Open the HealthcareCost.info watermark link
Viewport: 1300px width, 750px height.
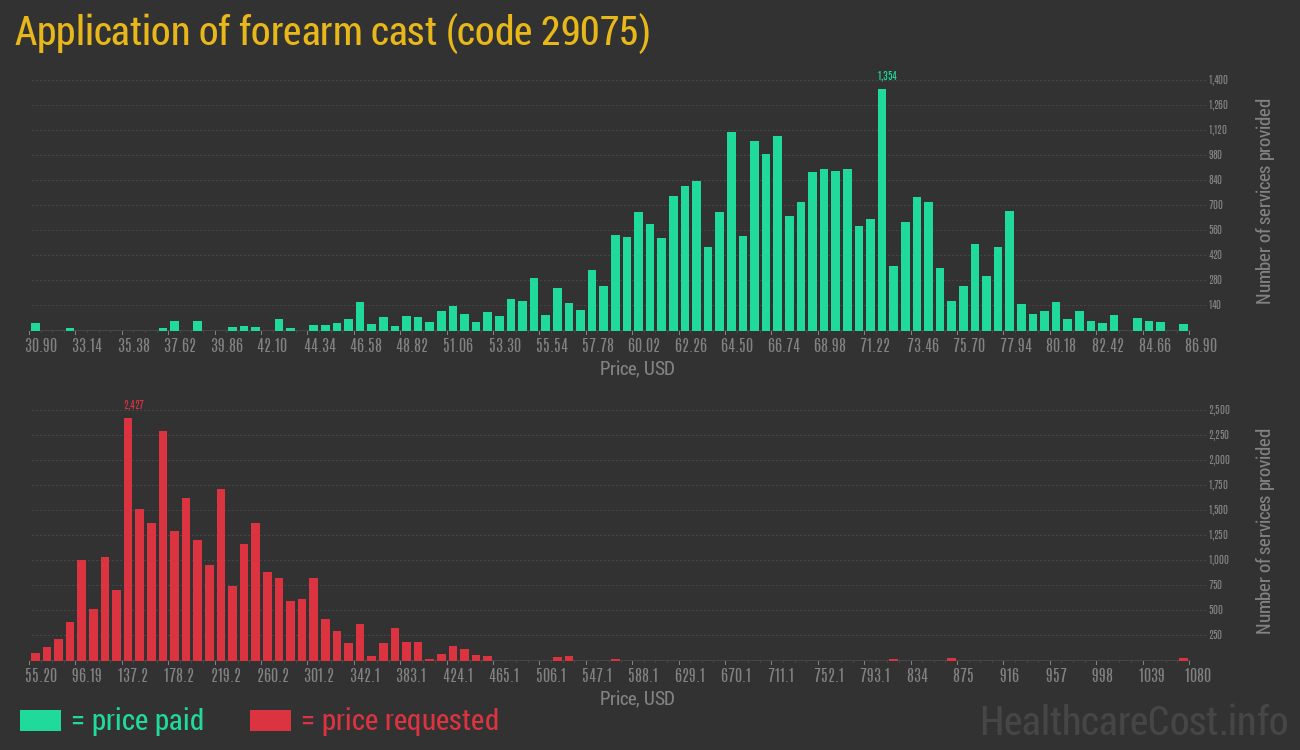point(1133,719)
